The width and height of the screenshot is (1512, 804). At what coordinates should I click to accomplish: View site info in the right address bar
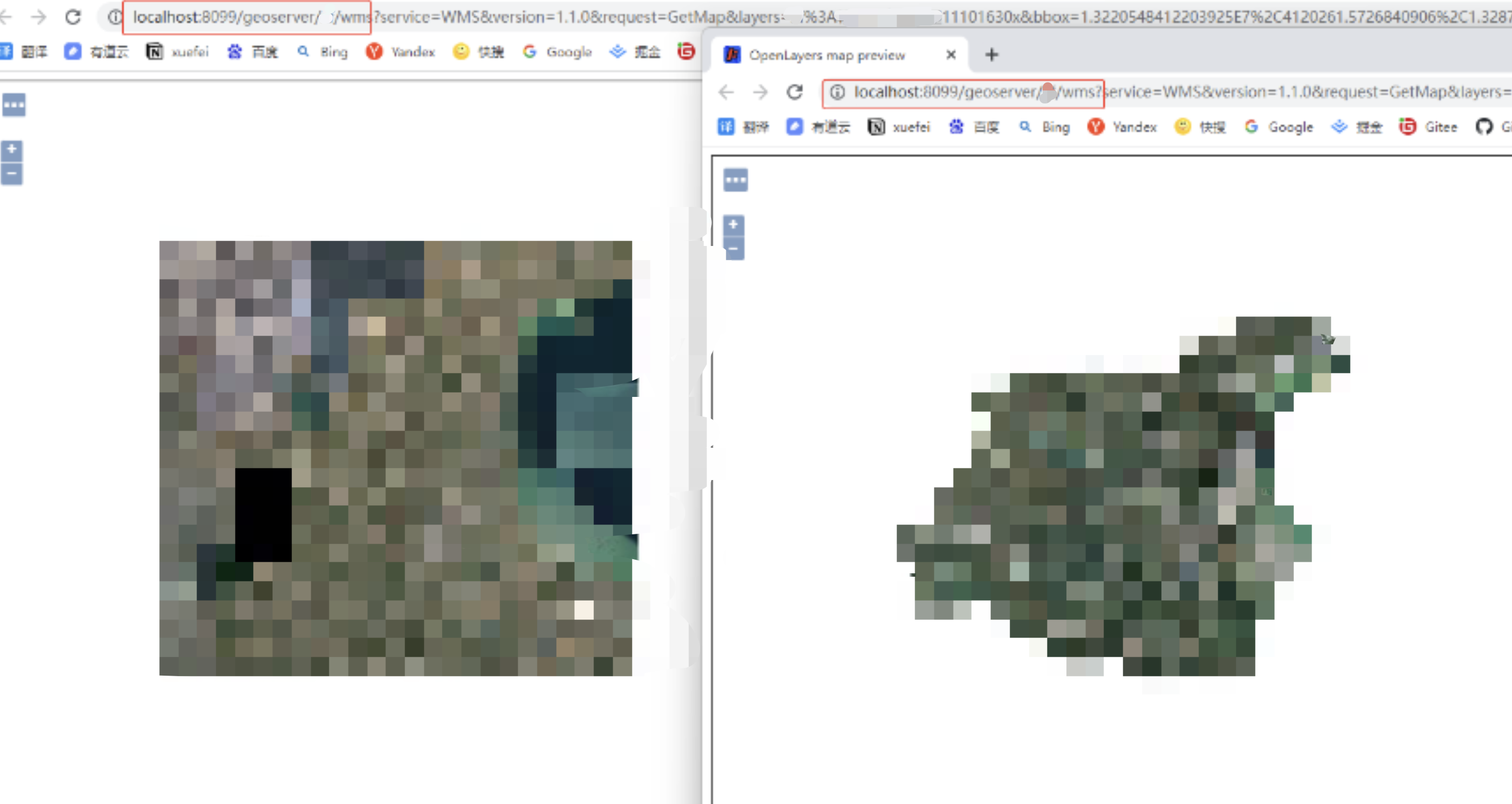[x=837, y=92]
